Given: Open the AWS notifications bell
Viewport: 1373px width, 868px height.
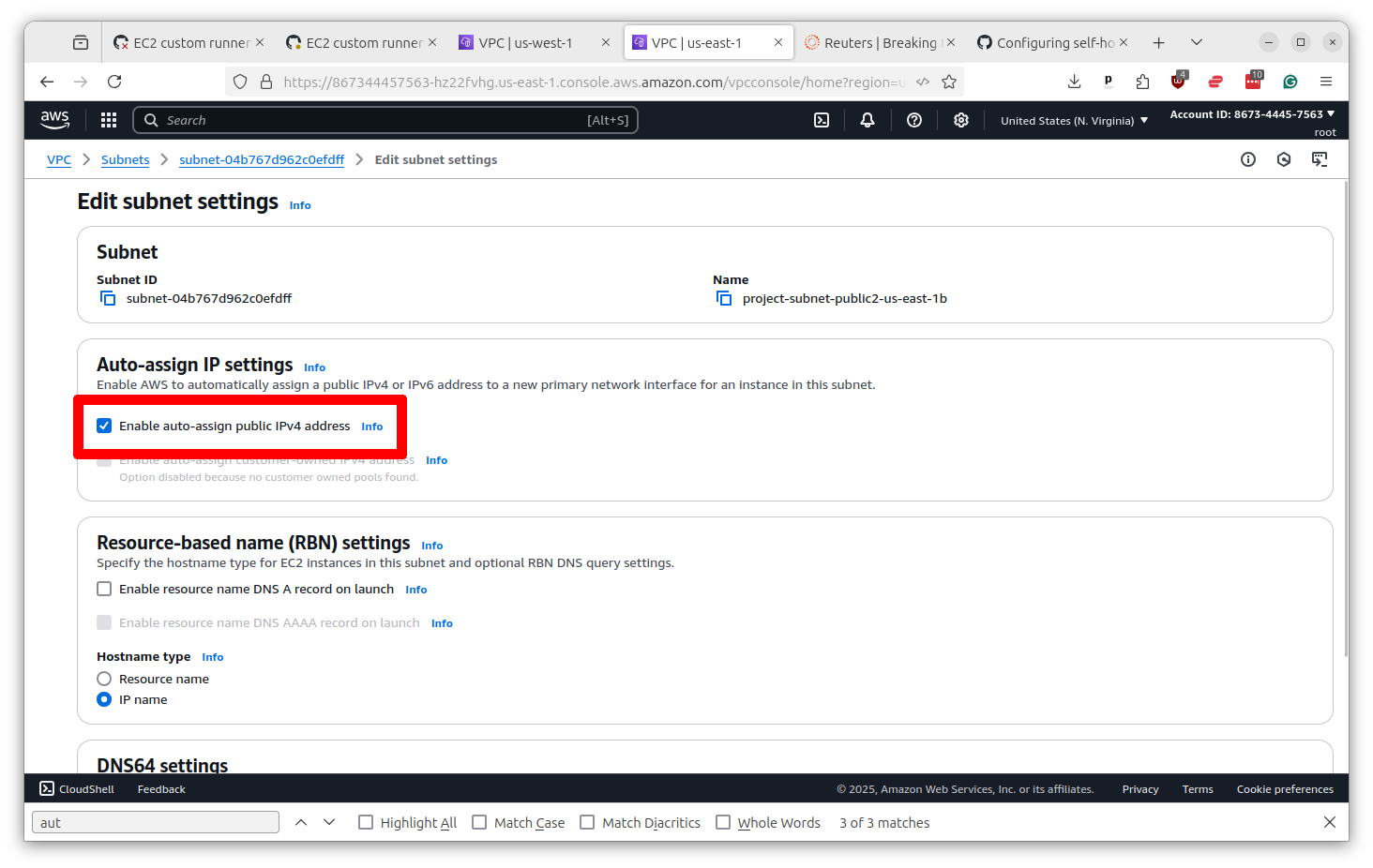Looking at the screenshot, I should coord(867,120).
